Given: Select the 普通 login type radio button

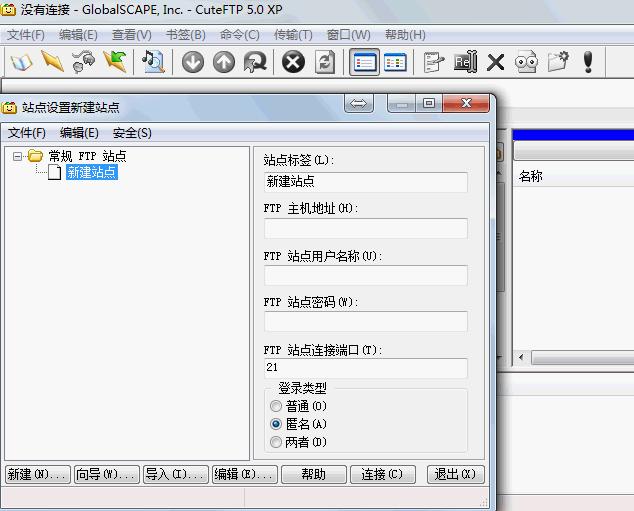Looking at the screenshot, I should pos(277,407).
